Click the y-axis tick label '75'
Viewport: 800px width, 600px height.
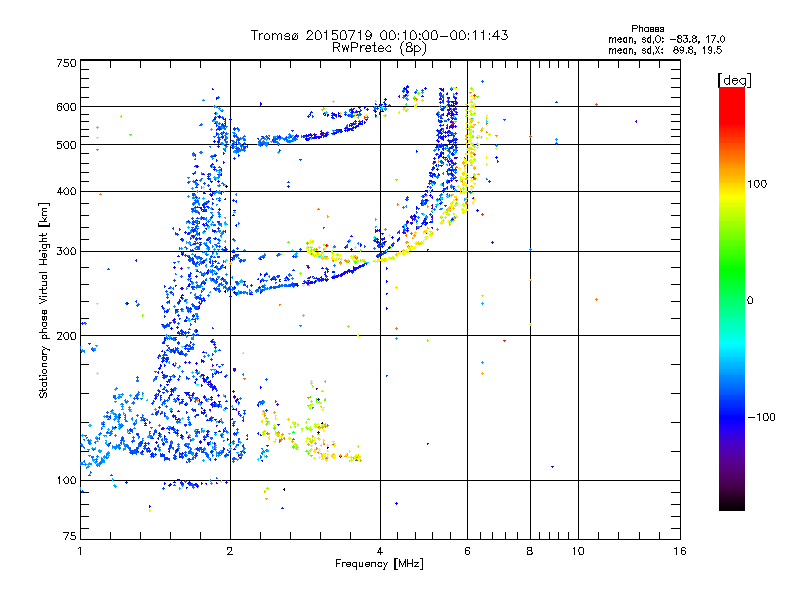click(70, 536)
